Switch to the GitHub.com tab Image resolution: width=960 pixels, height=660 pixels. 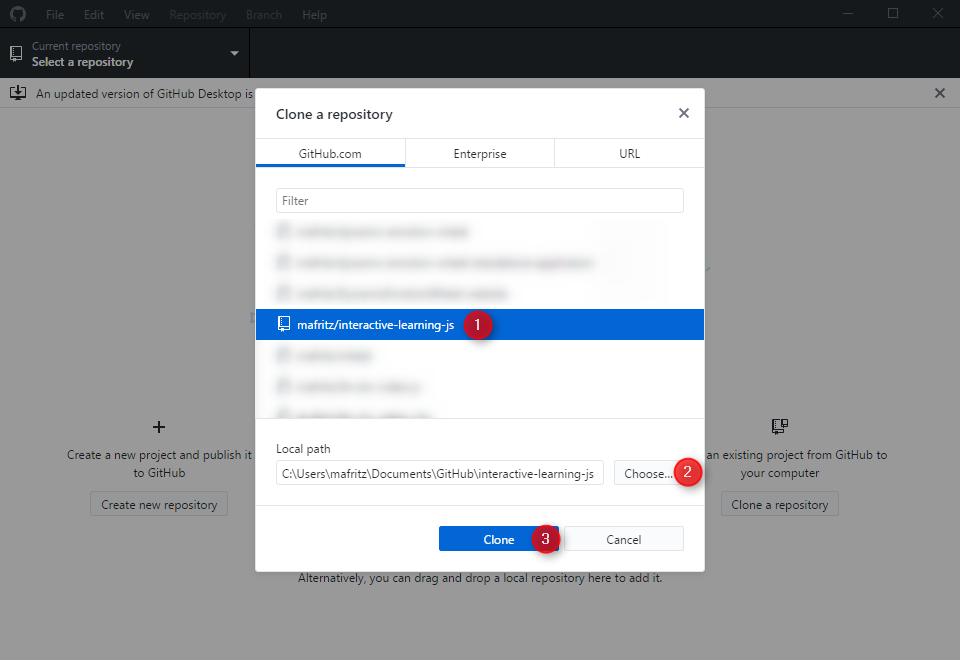click(x=330, y=154)
